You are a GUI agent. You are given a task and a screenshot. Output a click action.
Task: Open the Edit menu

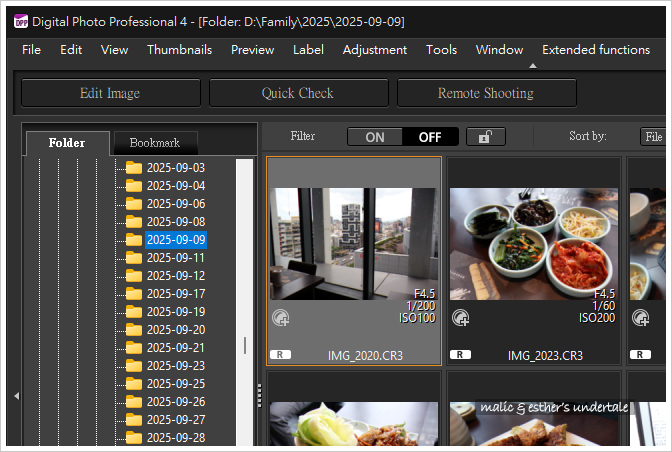pos(71,50)
